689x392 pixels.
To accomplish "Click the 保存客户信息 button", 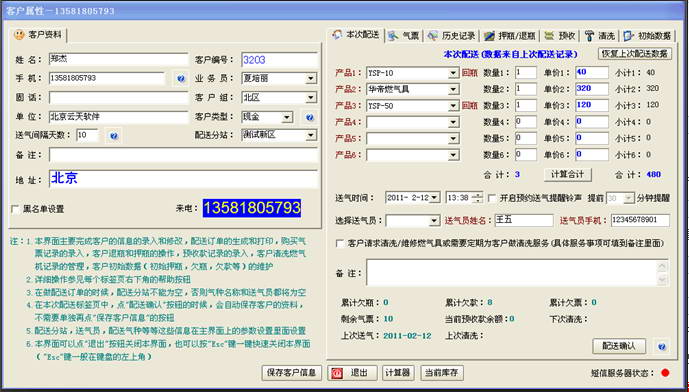I will point(292,373).
